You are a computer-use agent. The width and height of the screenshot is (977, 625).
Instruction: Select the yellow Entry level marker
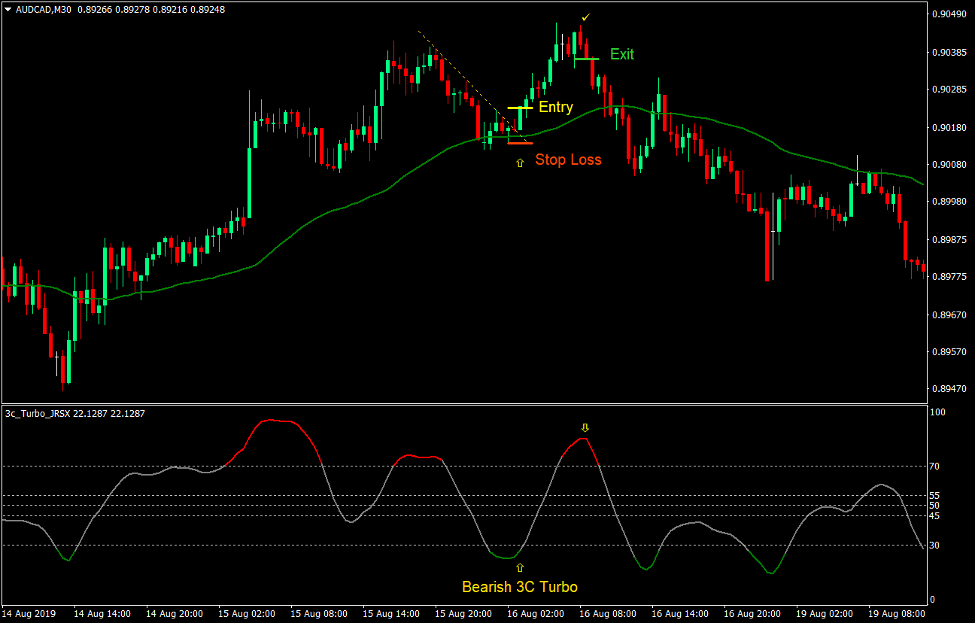(516, 107)
